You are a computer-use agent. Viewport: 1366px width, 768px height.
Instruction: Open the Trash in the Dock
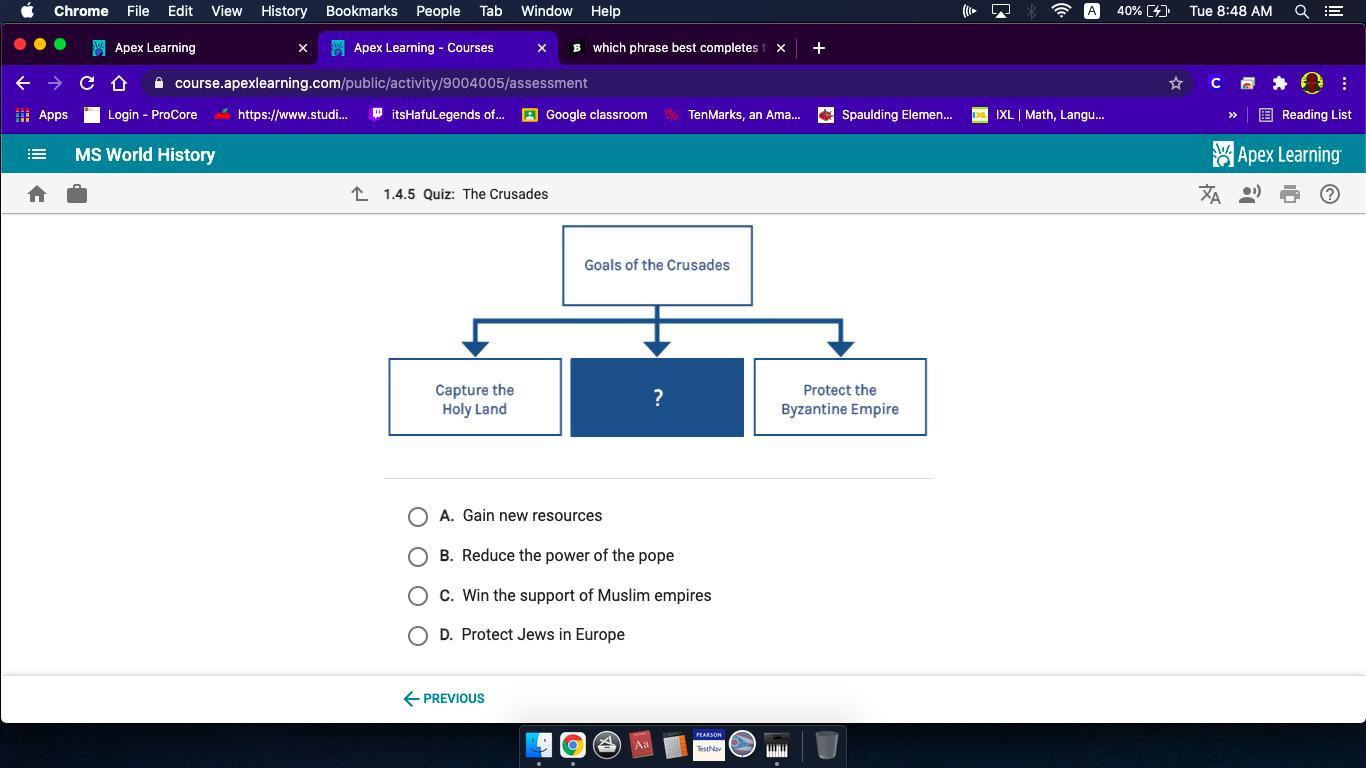point(826,745)
